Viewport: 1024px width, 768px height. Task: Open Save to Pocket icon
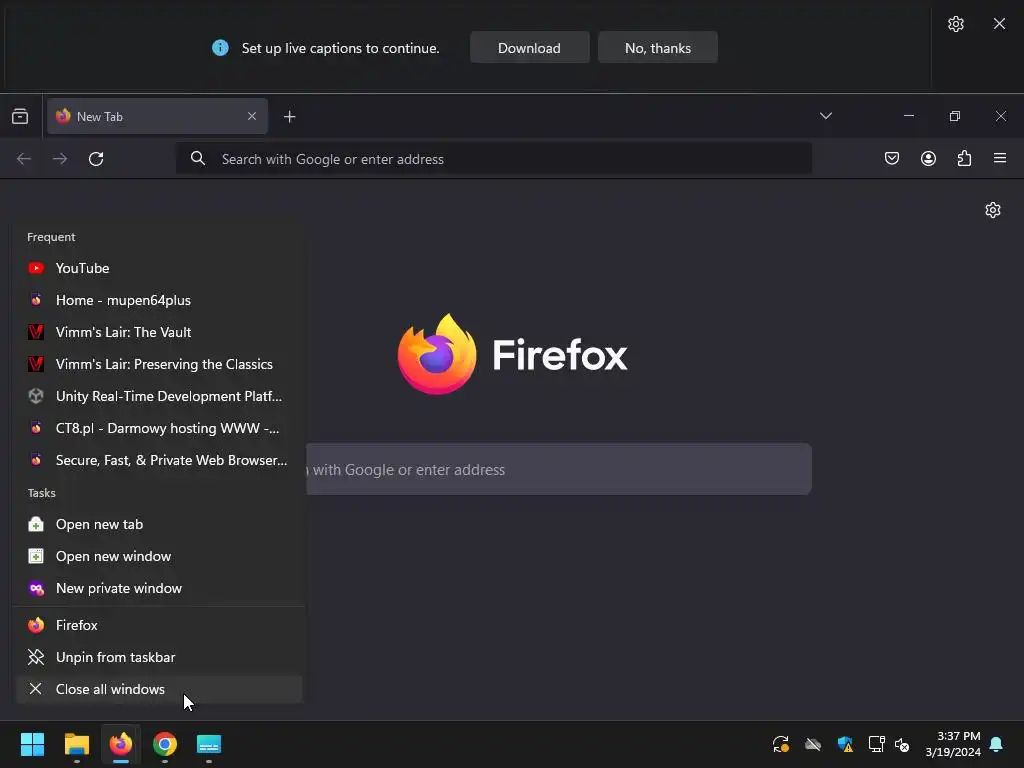pyautogui.click(x=891, y=158)
